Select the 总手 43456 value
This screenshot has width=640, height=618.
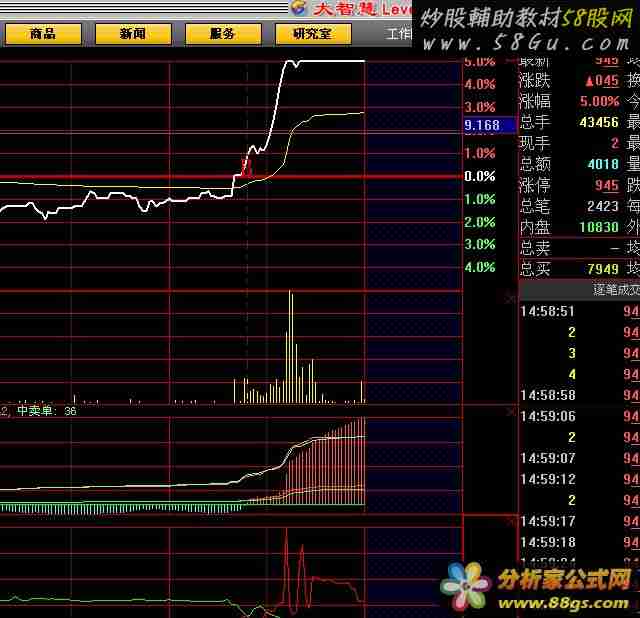point(599,122)
